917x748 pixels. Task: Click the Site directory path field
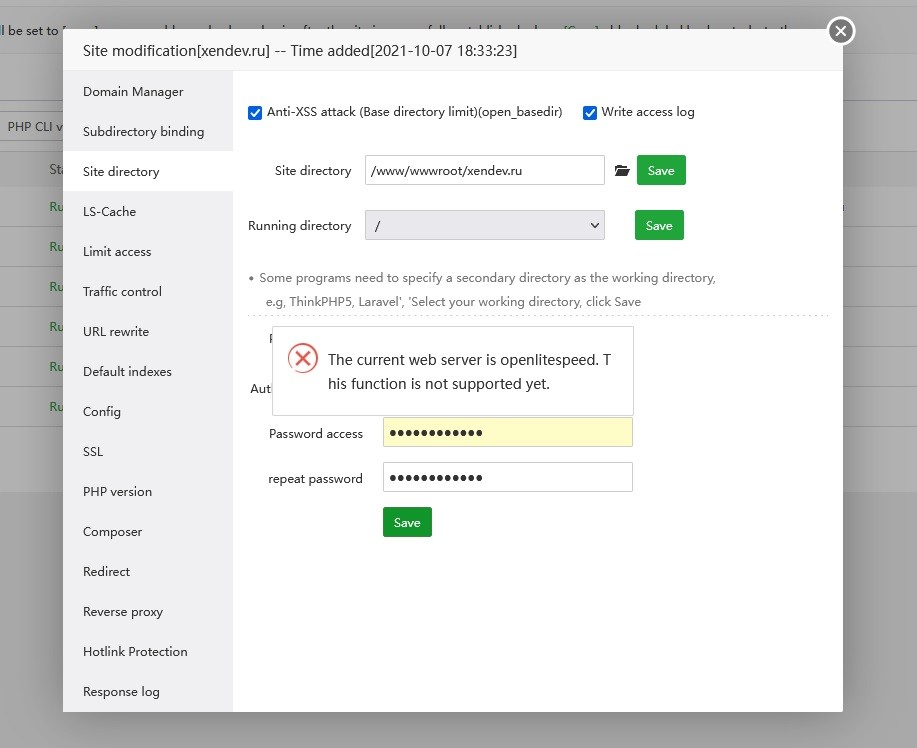(484, 170)
